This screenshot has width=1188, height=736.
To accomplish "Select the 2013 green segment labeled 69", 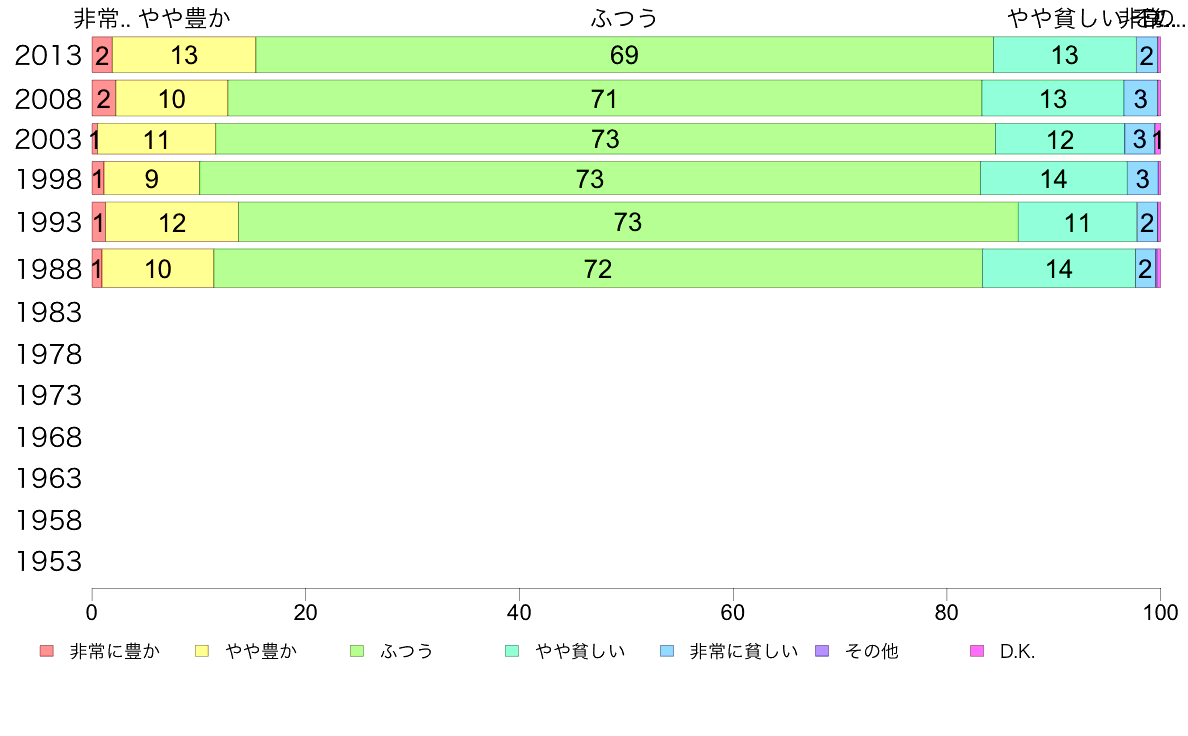I will (x=624, y=55).
